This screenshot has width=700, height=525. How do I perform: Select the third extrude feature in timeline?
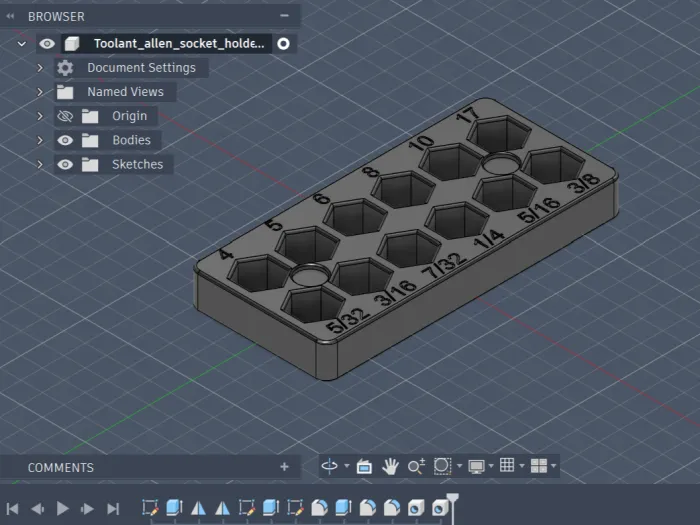(x=343, y=508)
